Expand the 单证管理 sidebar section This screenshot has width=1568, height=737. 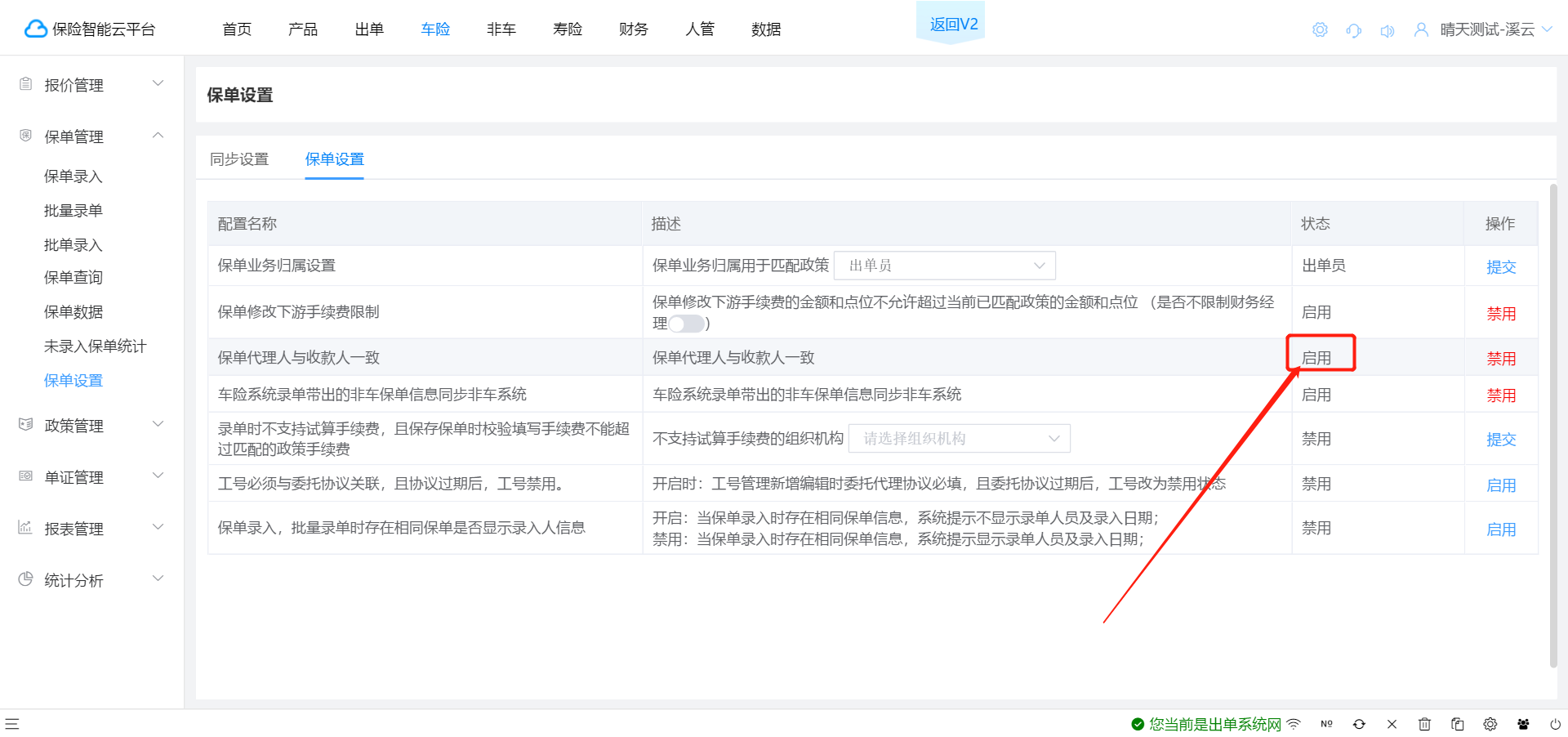pos(158,476)
